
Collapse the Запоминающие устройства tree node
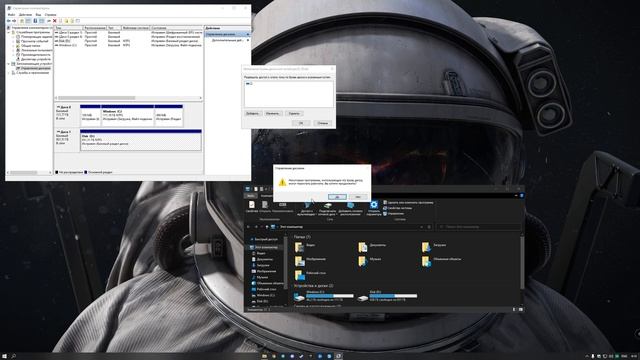(9, 64)
